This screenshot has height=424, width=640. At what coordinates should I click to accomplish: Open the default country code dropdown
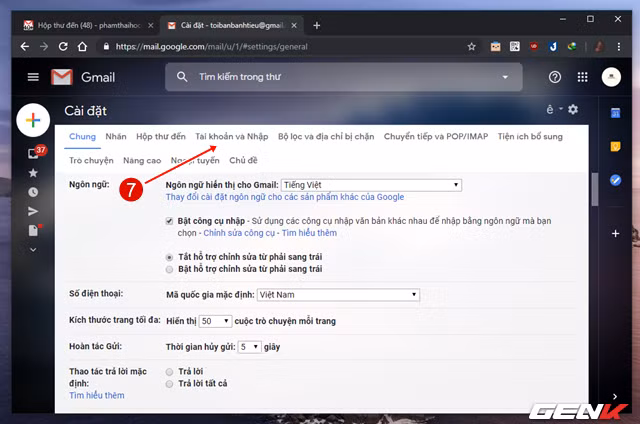pyautogui.click(x=337, y=294)
